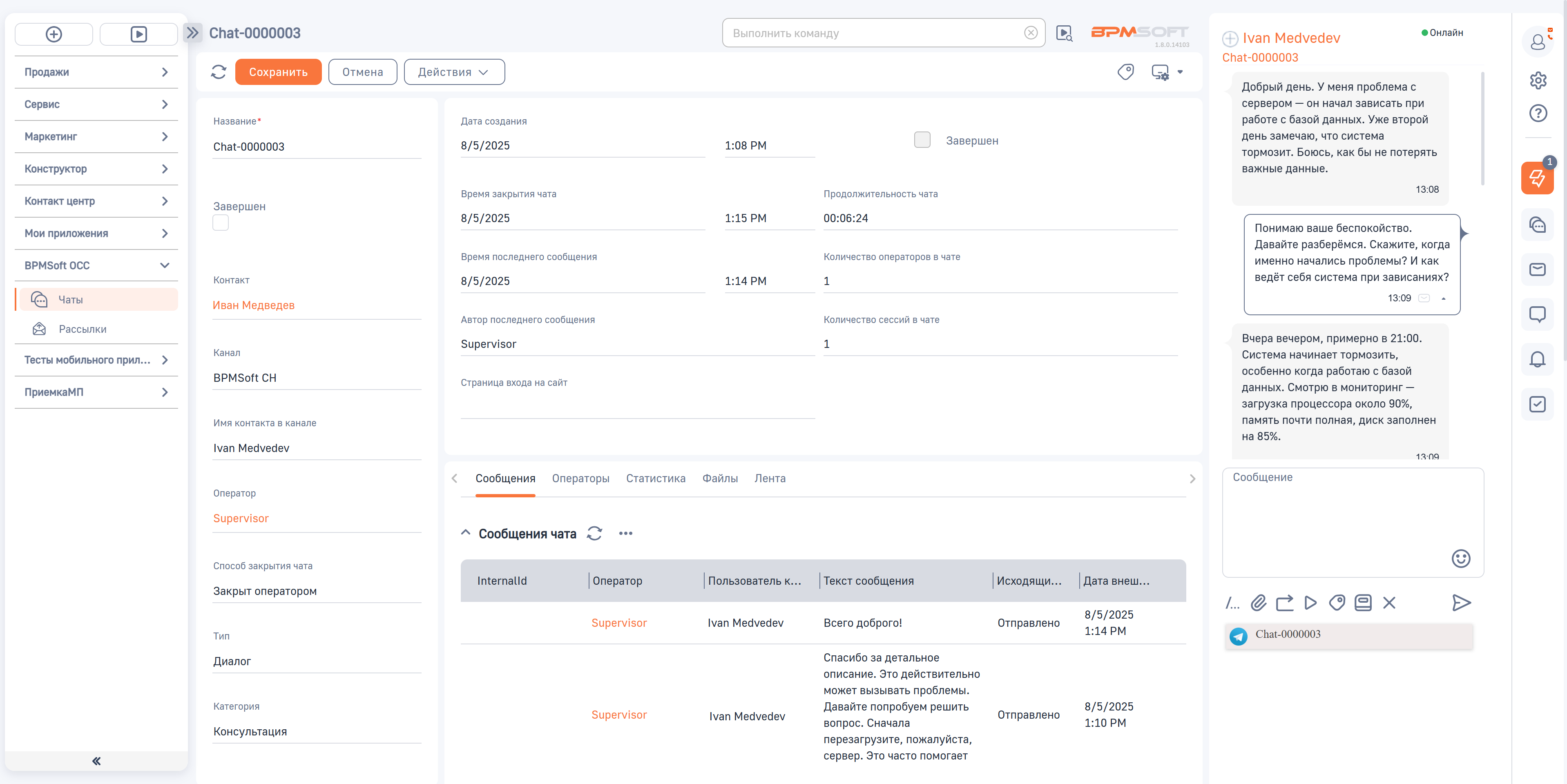Open the tag icon in the page toolbar
This screenshot has height=784, width=1567.
(x=1125, y=72)
